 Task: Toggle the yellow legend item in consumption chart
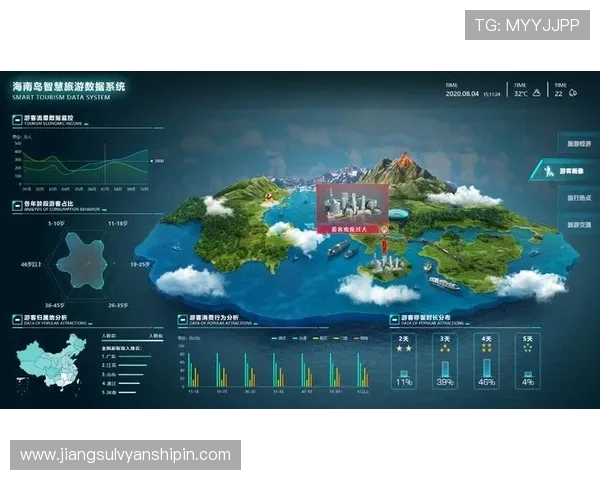tap(341, 338)
